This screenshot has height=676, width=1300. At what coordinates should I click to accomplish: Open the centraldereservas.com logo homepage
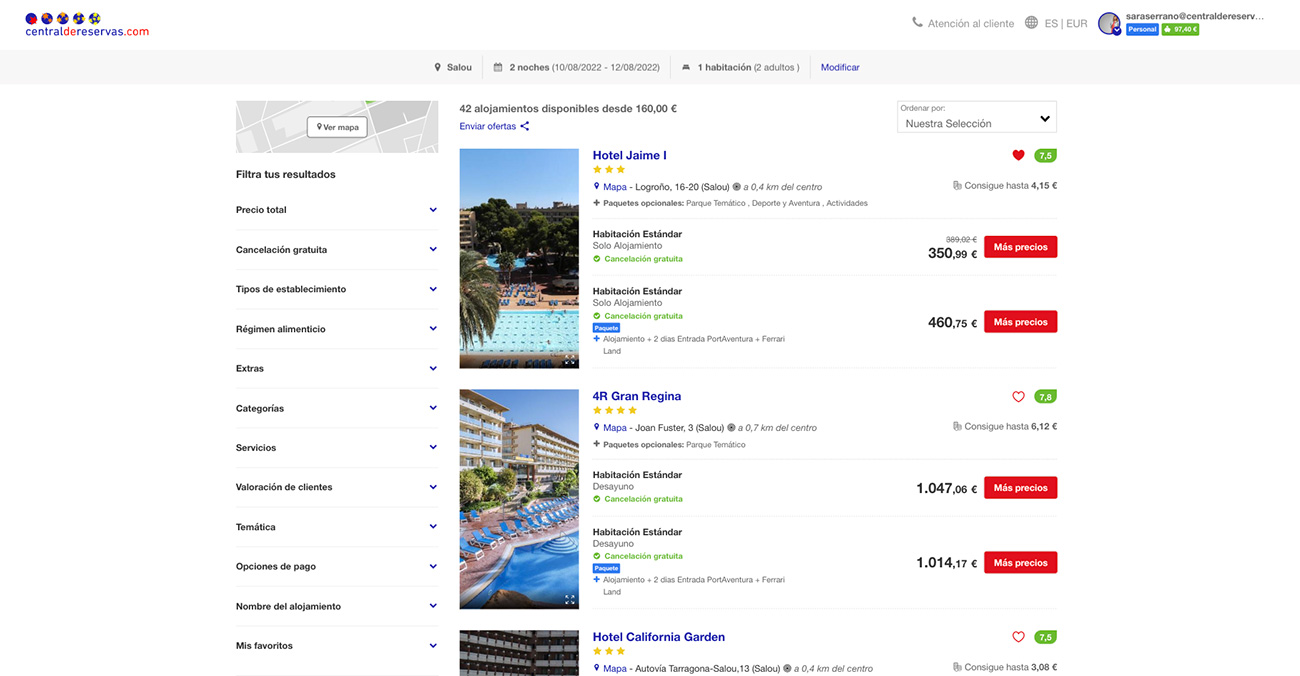coord(87,25)
